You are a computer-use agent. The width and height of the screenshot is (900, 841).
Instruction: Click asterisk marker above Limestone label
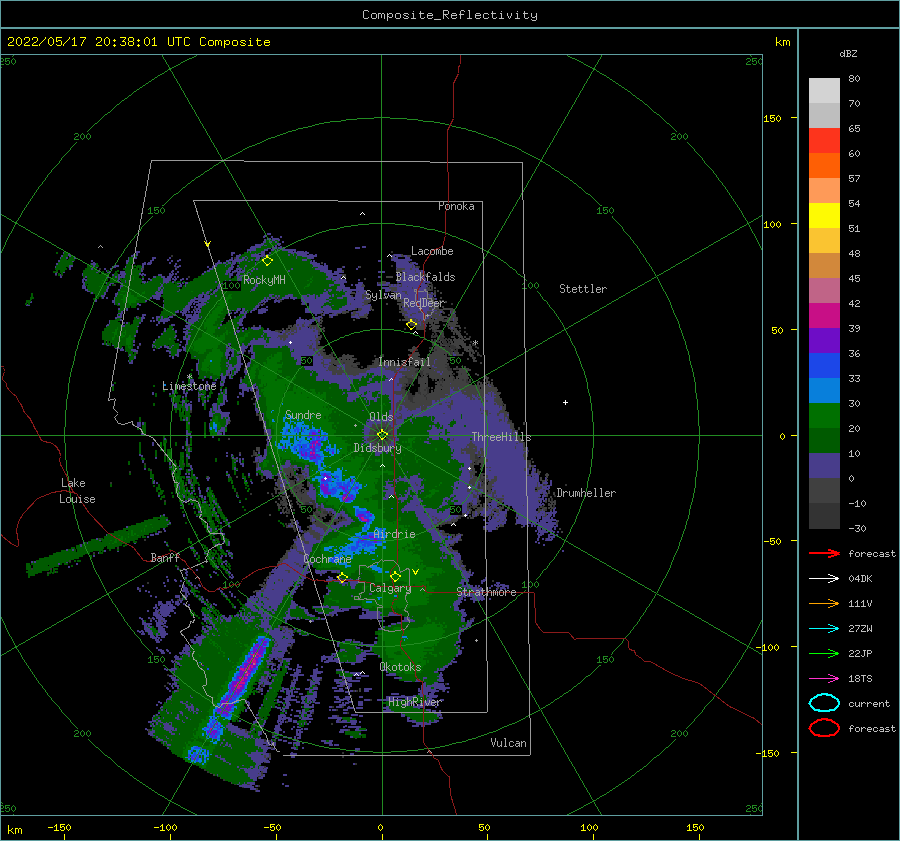[189, 377]
